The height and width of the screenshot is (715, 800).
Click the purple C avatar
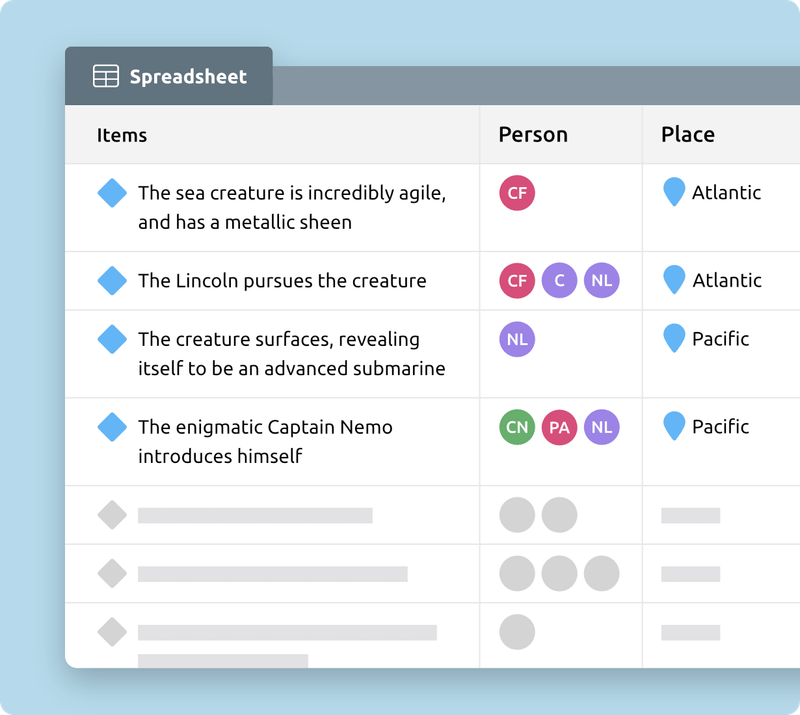559,281
